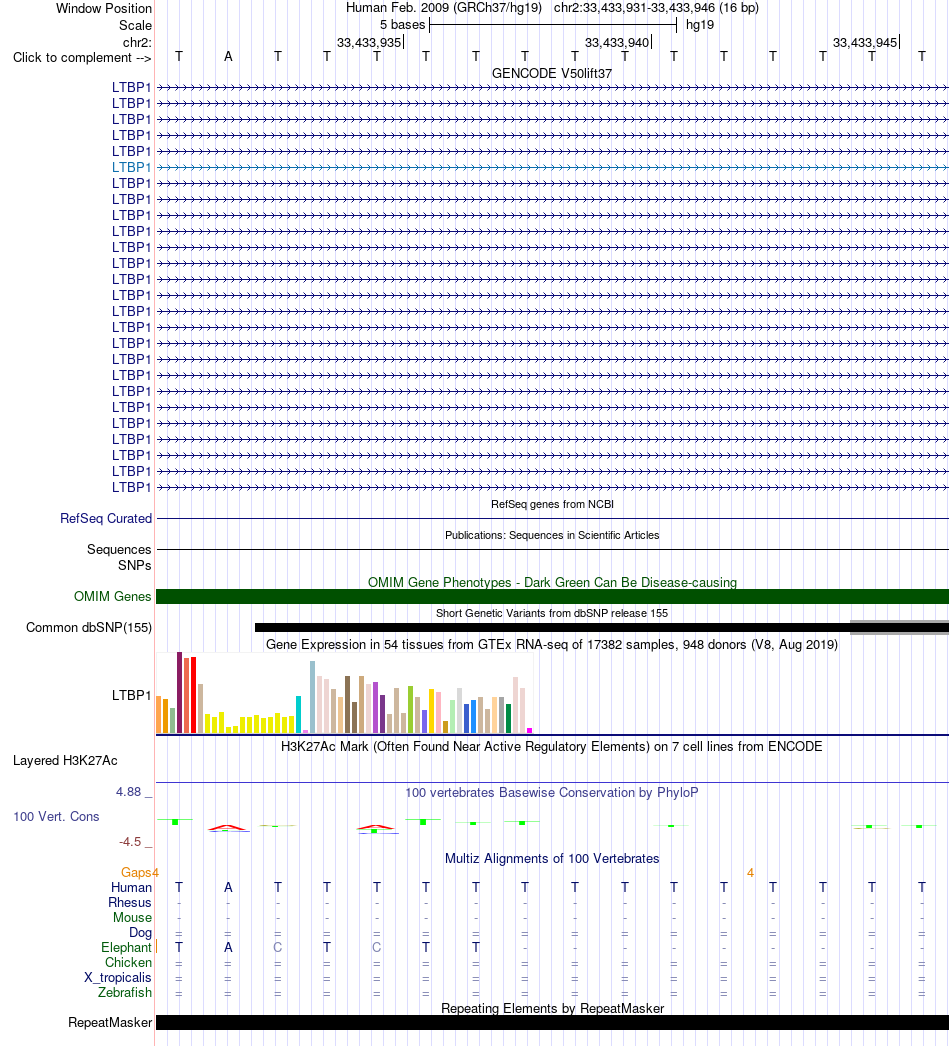Open the Common dbSNP(155) track label
950x1046 pixels.
point(89,628)
